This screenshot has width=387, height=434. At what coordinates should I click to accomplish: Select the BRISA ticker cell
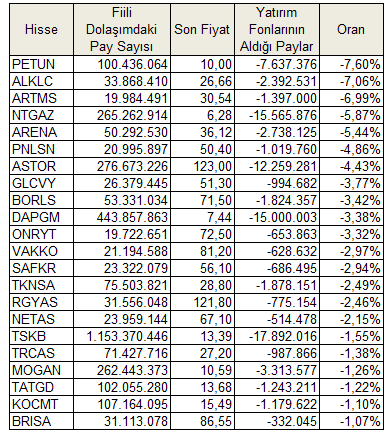(41, 421)
